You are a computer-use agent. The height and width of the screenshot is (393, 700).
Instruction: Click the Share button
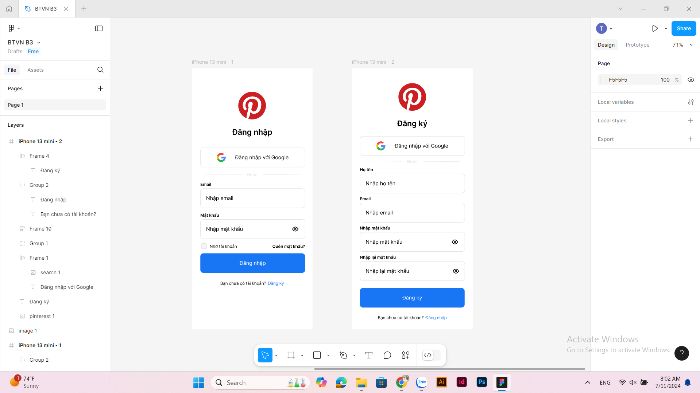683,28
